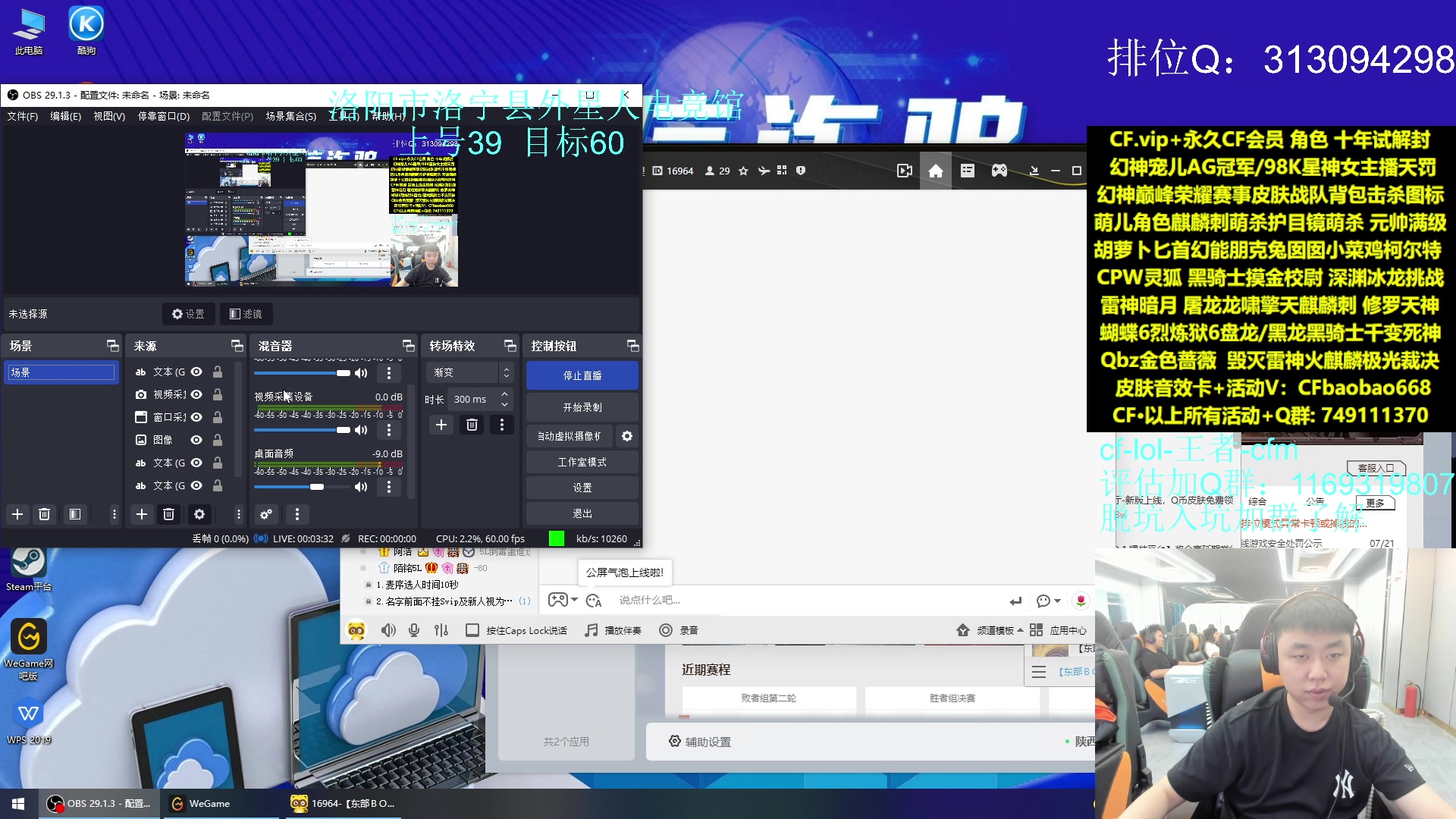Add a new source in 来源 panel
Viewport: 1456px width, 819px height.
(141, 514)
